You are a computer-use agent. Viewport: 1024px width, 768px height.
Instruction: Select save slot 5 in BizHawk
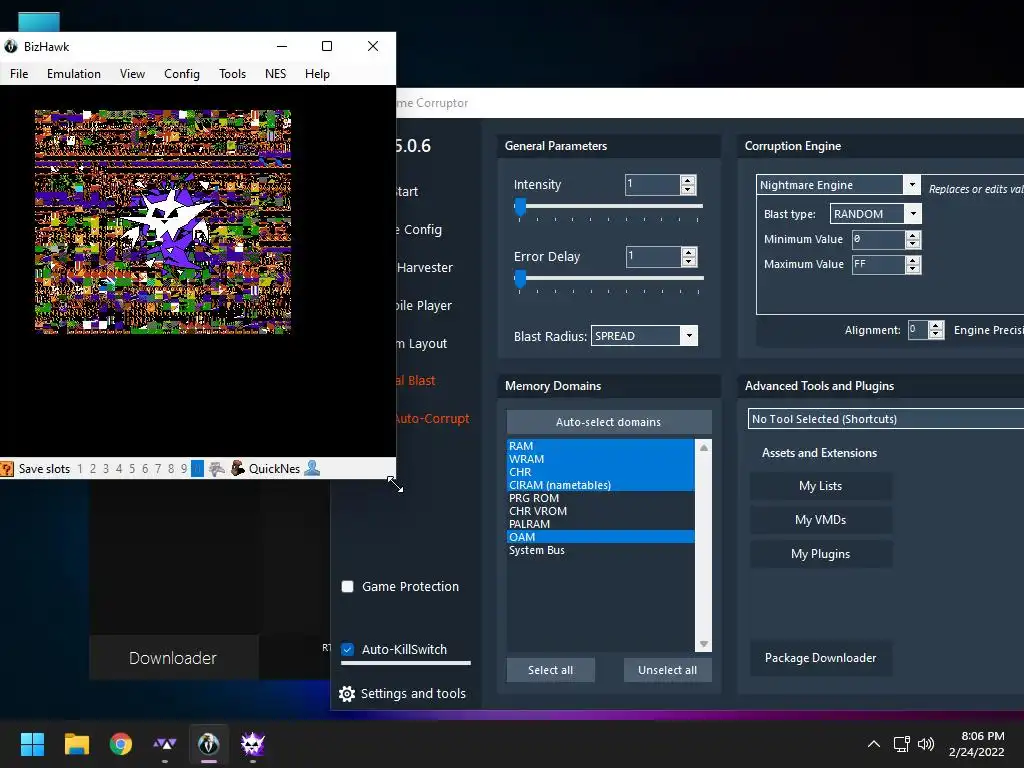tap(132, 469)
